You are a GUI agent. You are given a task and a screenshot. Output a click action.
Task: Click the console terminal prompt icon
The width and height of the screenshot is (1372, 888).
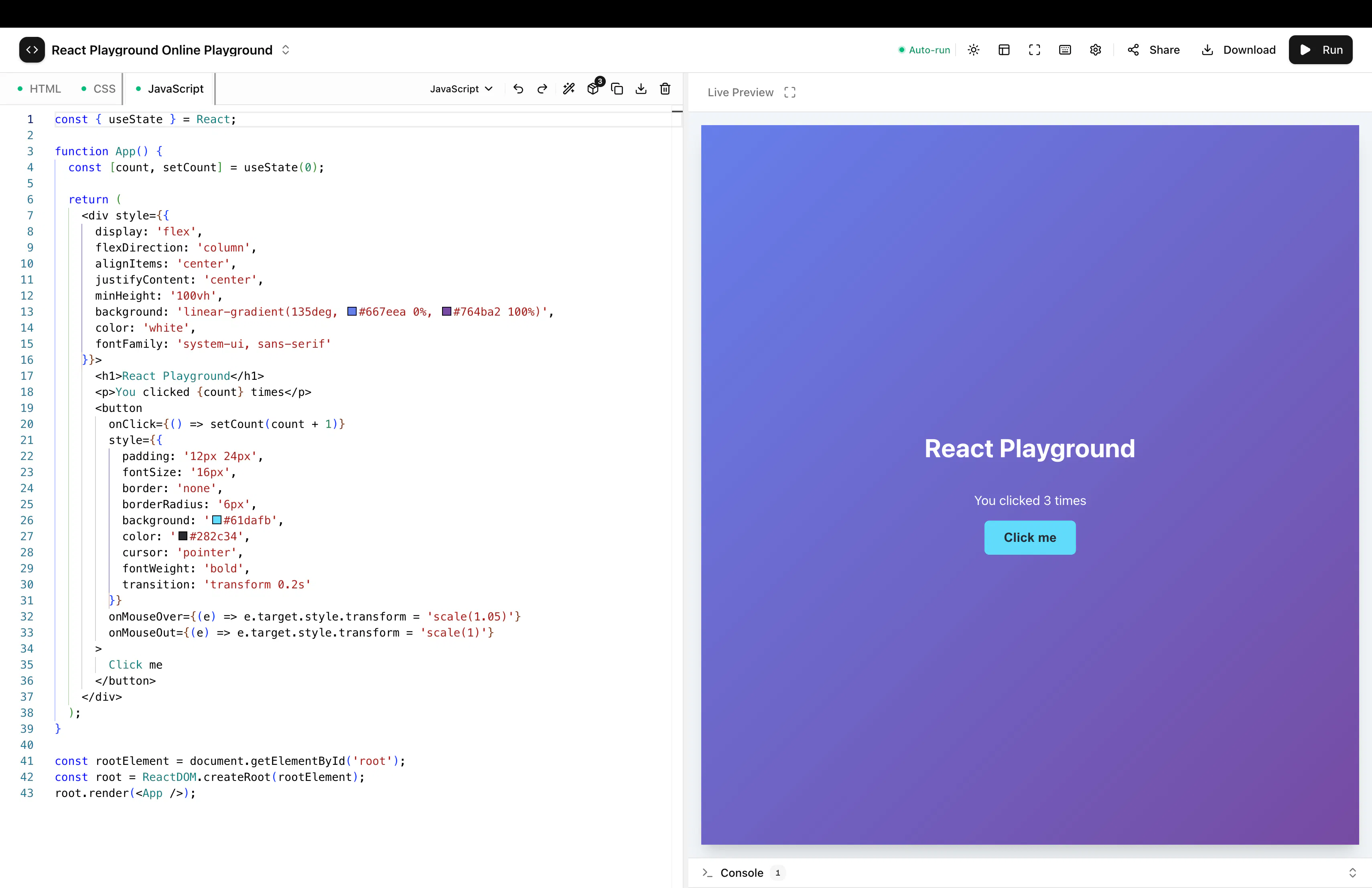[707, 873]
